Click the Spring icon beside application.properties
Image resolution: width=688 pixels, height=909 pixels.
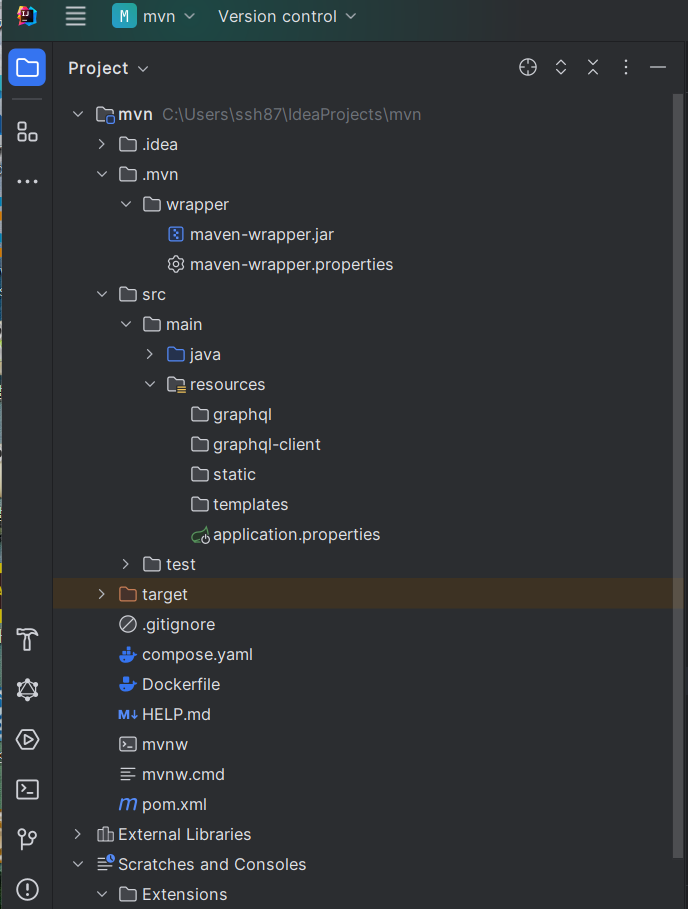click(201, 535)
